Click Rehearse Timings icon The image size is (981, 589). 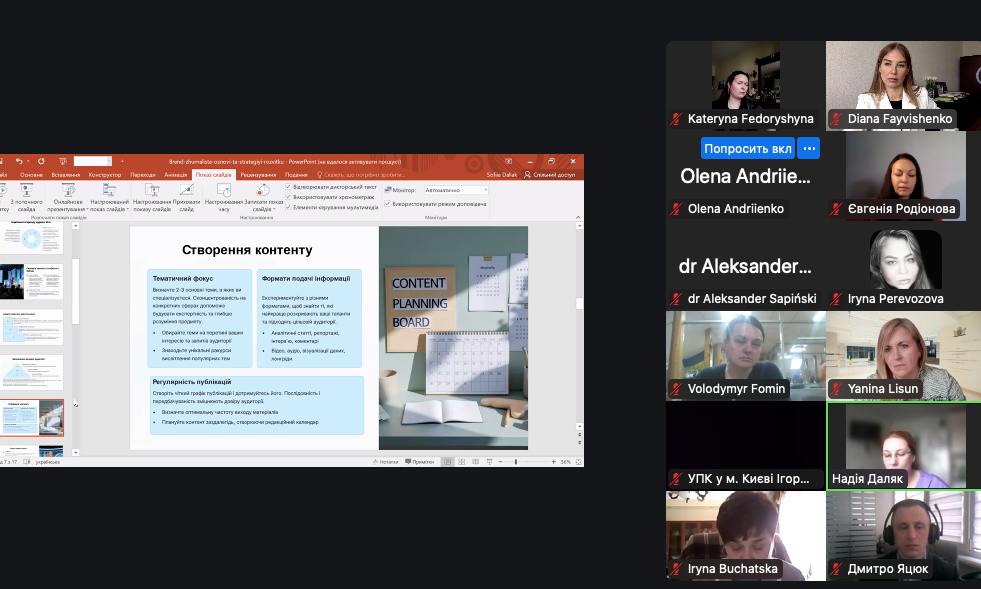[224, 190]
